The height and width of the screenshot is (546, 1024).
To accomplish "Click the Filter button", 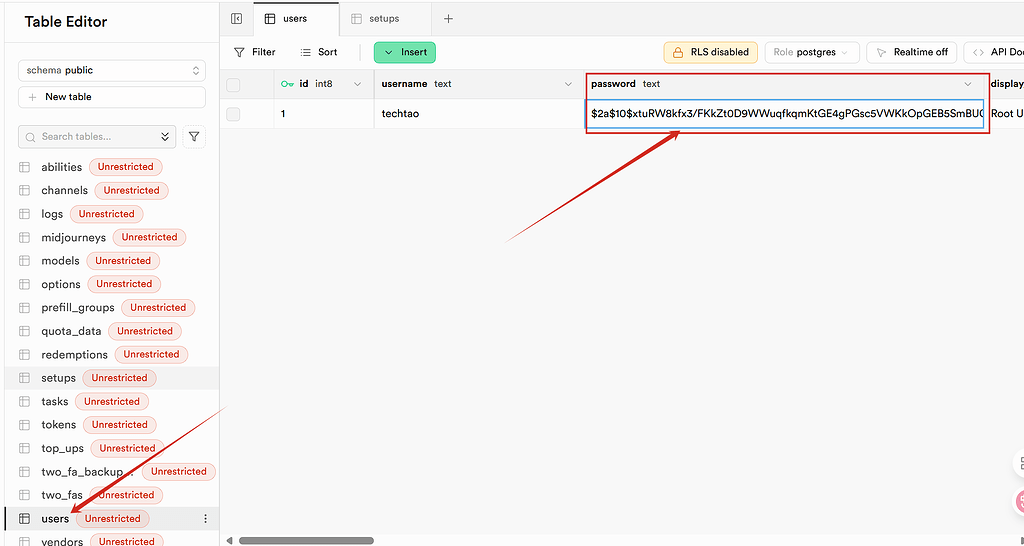I will point(255,52).
